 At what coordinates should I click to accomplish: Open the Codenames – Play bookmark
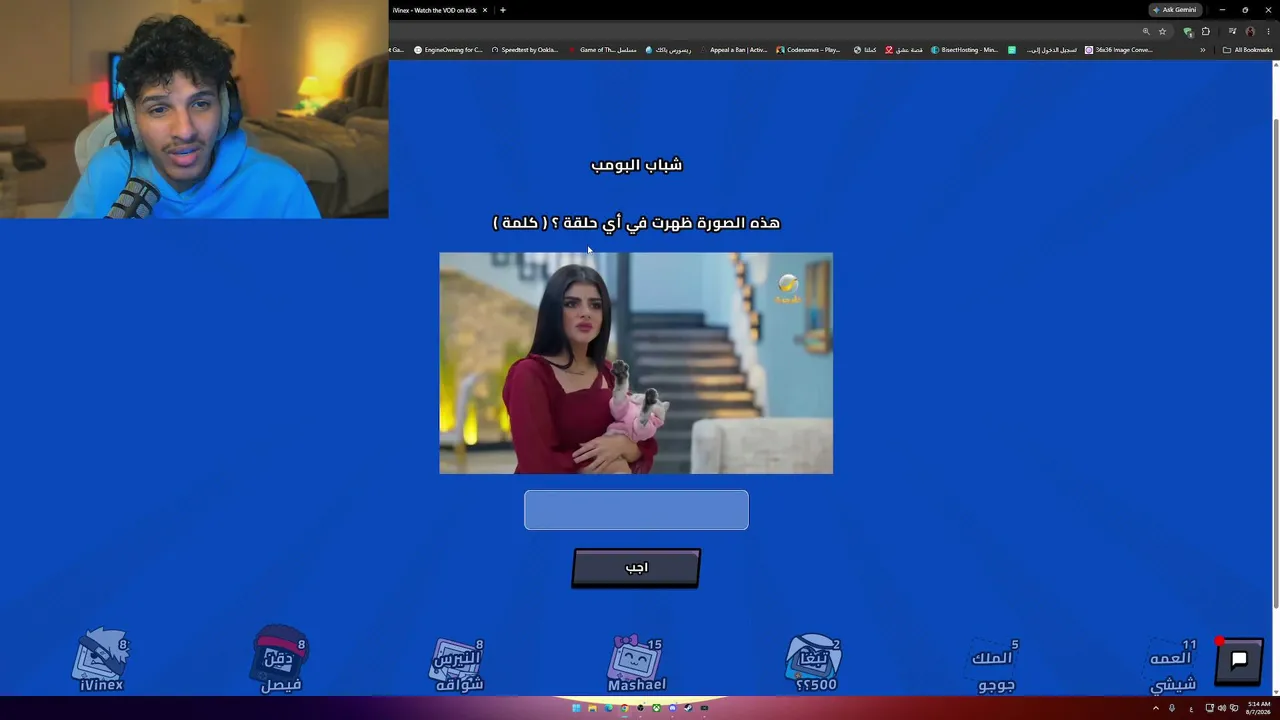809,50
